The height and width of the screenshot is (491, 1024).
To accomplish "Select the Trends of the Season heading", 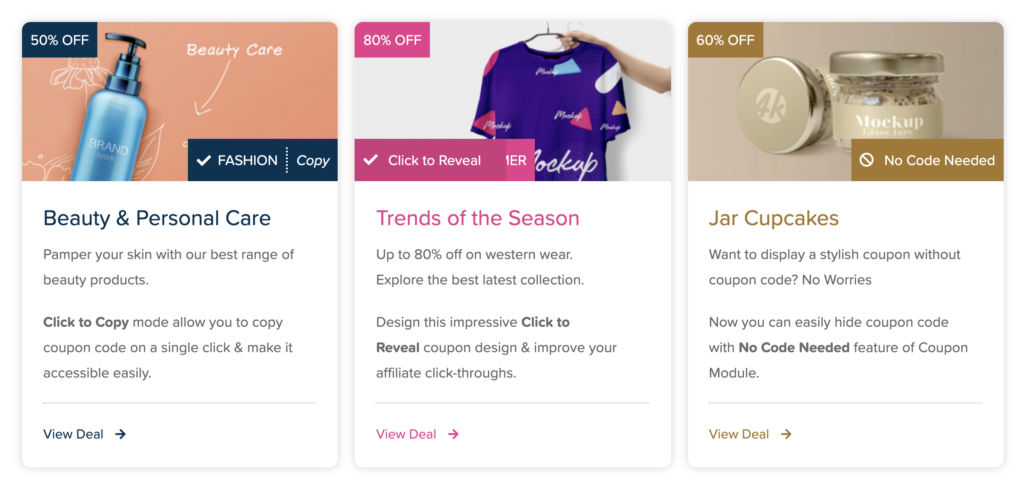I will pos(477,218).
